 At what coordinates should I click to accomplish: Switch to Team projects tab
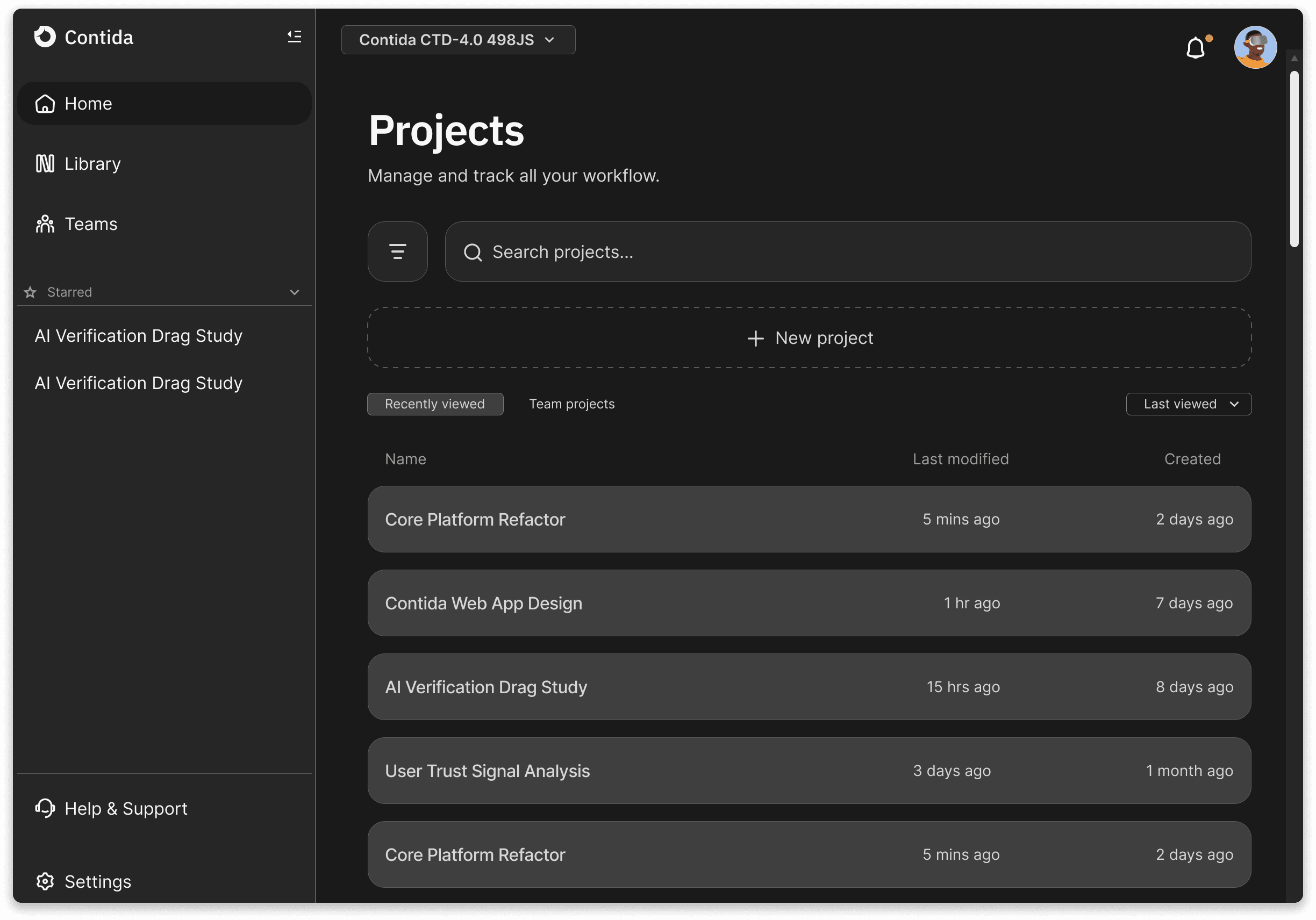(571, 404)
